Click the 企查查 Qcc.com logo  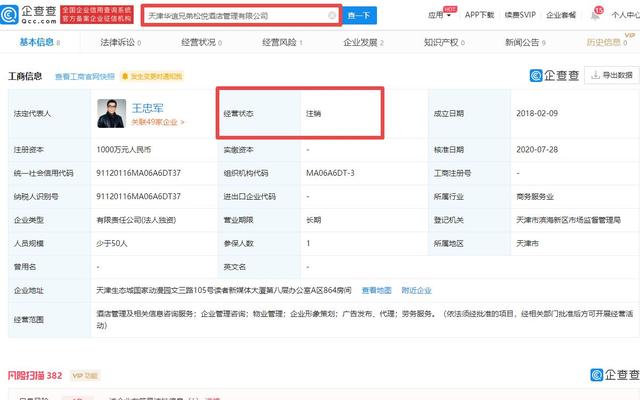29,15
